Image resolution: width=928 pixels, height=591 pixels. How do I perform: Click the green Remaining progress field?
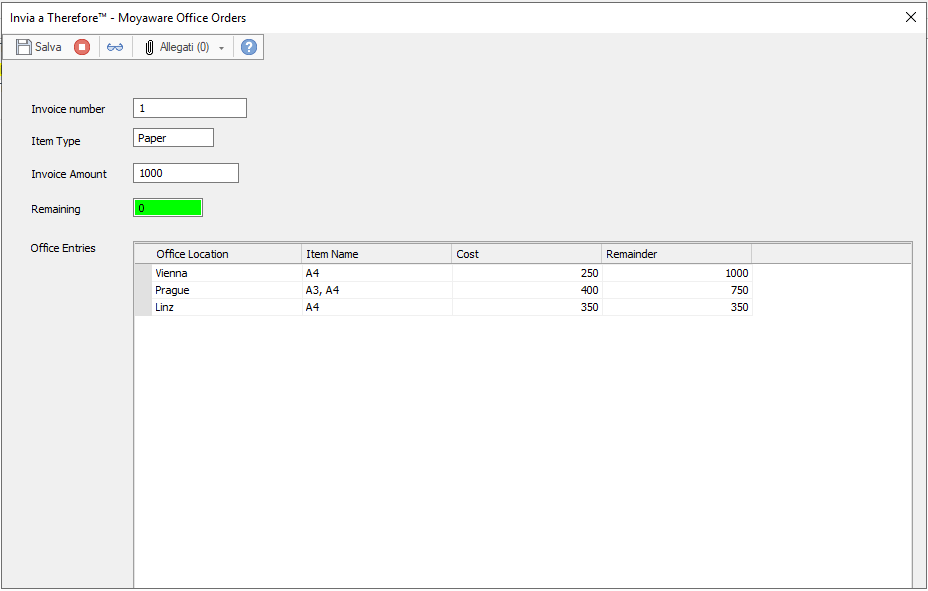point(168,207)
